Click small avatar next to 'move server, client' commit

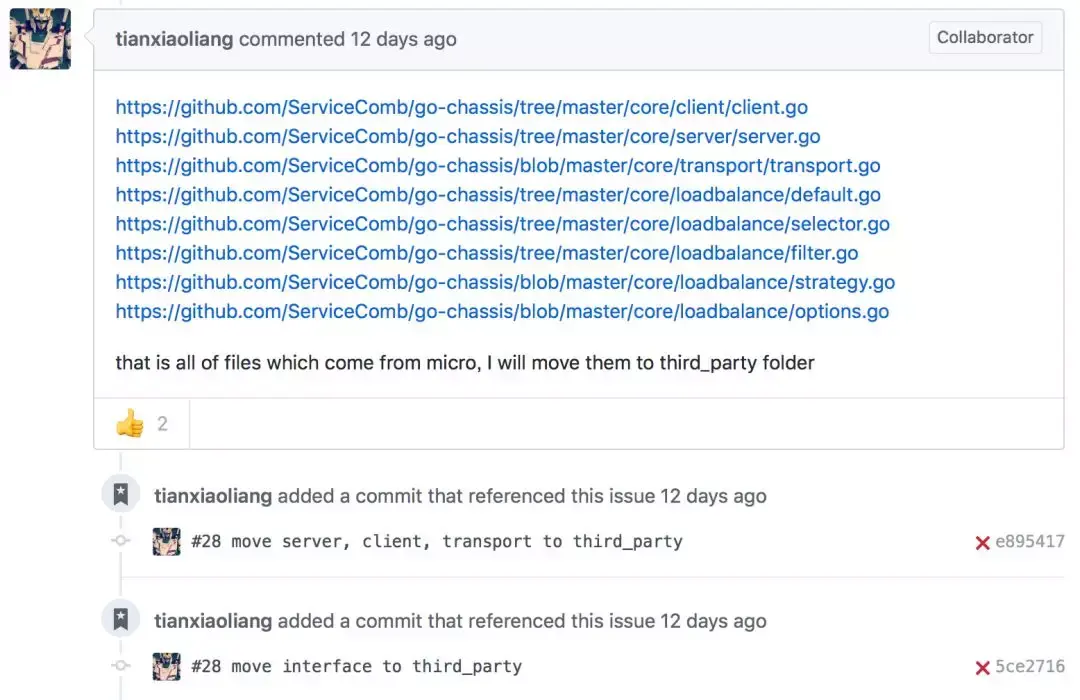click(x=166, y=542)
